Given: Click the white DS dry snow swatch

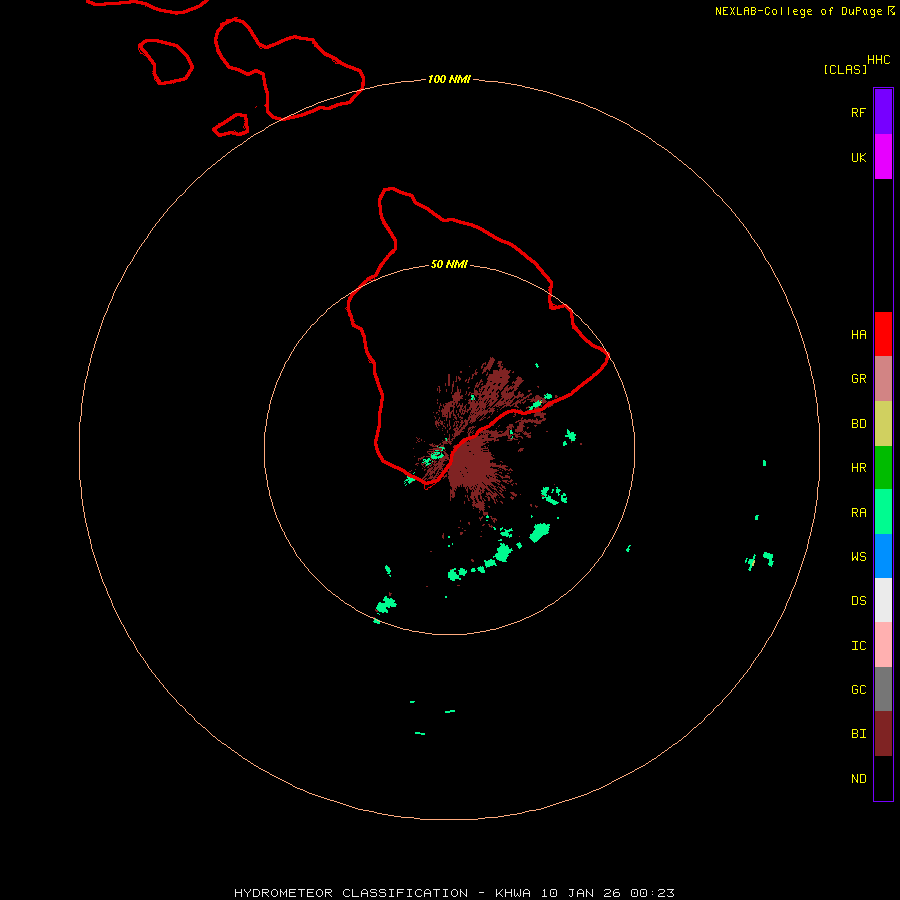Looking at the screenshot, I should (883, 600).
